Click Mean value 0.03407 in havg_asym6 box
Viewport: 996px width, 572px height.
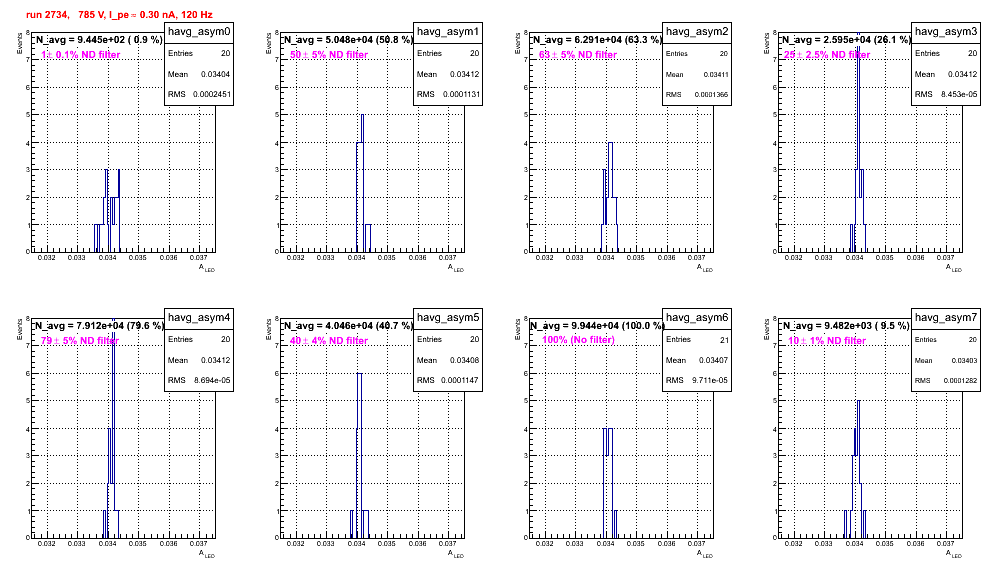click(713, 360)
